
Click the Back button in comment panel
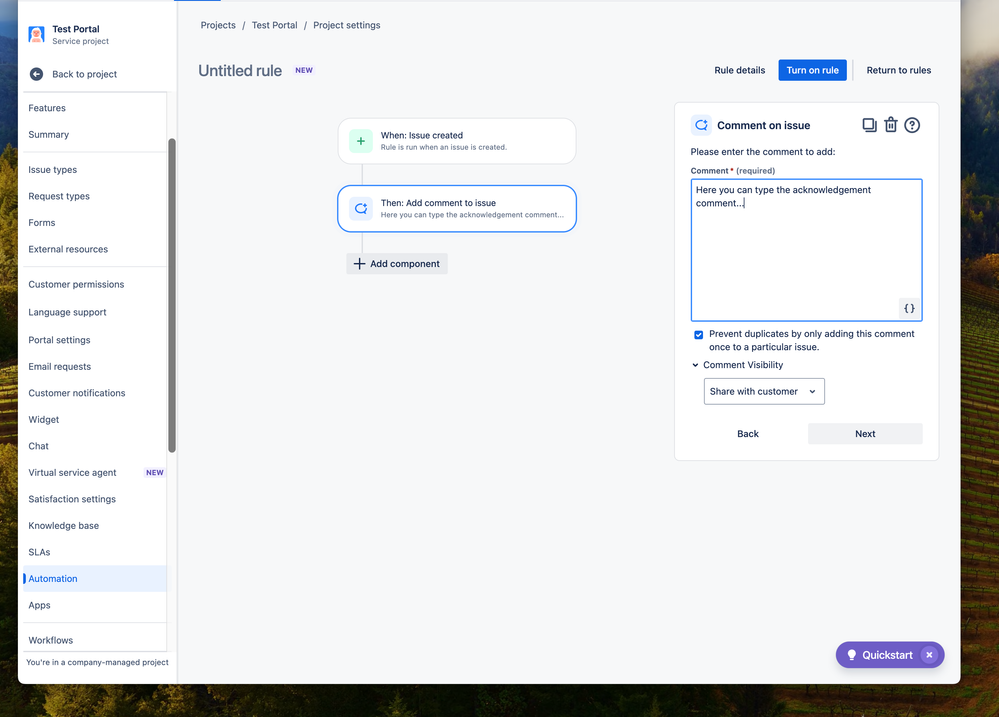pos(748,434)
